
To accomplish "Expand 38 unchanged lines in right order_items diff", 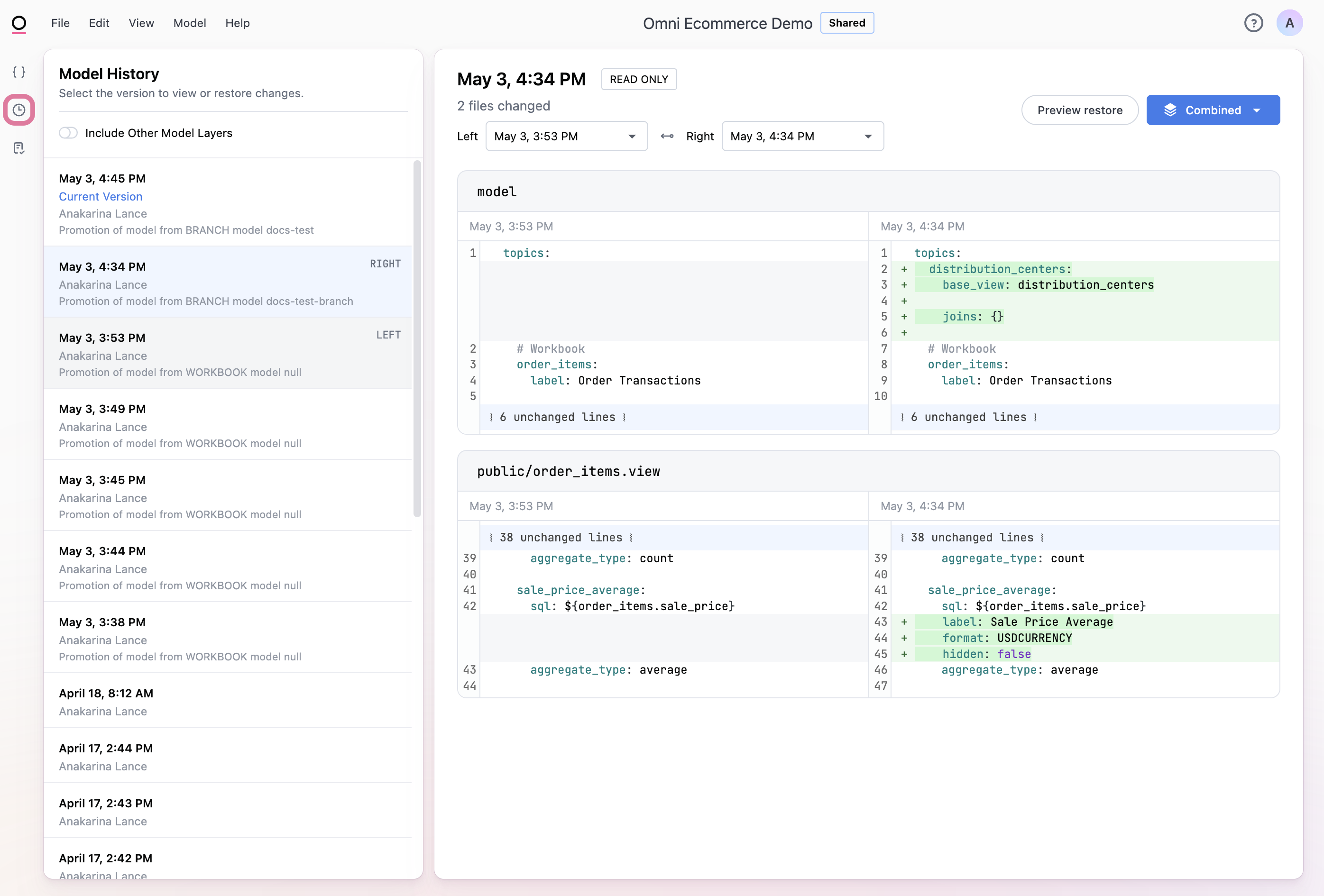I will [x=971, y=537].
